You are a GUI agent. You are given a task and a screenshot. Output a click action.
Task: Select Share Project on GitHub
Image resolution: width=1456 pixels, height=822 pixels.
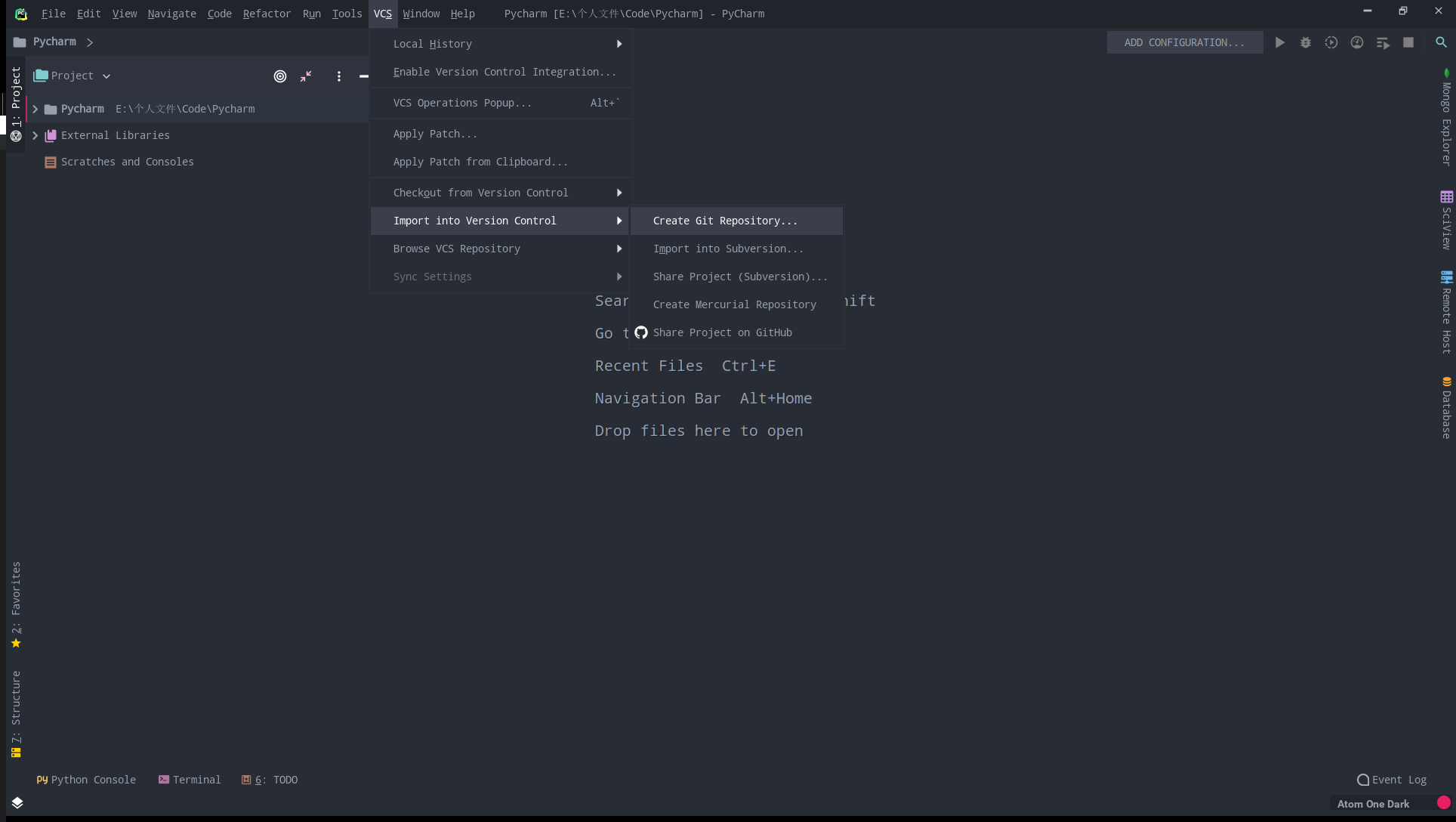click(x=736, y=332)
